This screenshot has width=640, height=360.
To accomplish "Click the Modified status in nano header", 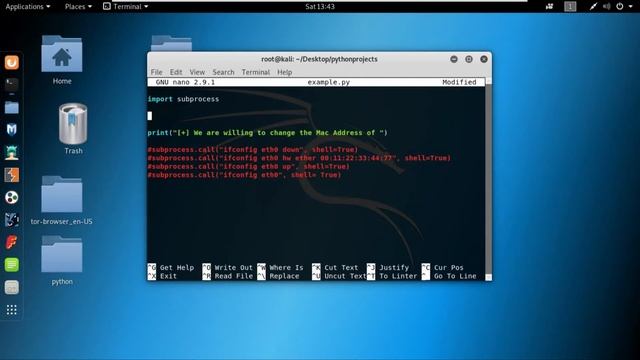I will pos(459,82).
